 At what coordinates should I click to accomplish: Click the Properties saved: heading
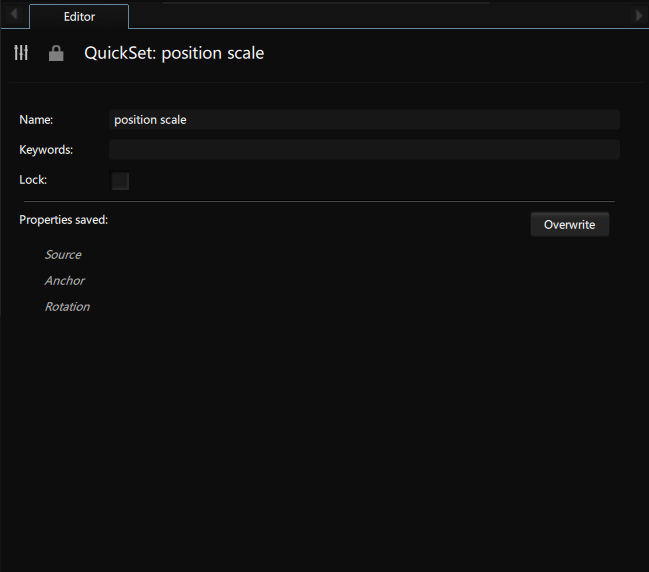point(63,220)
